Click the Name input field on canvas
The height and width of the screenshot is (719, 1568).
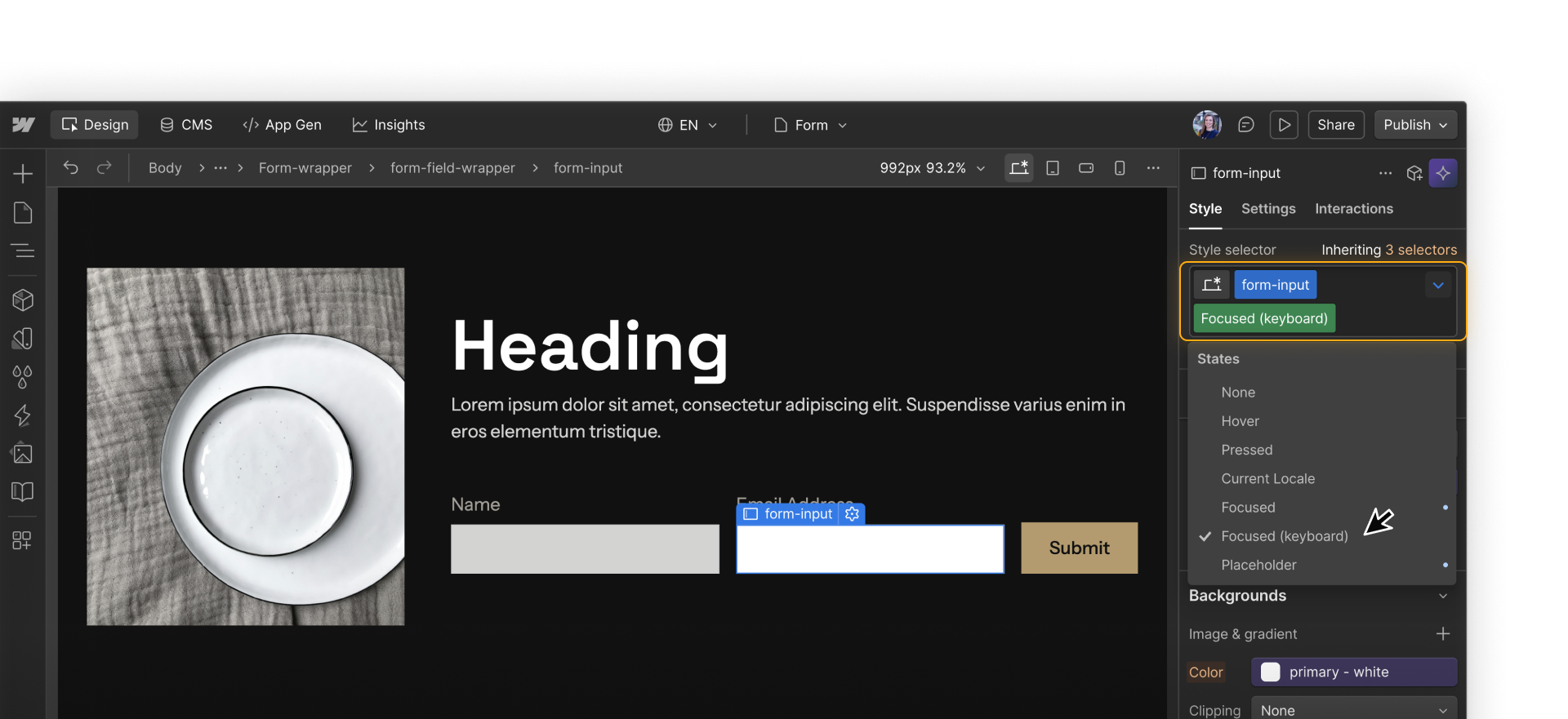[x=585, y=548]
